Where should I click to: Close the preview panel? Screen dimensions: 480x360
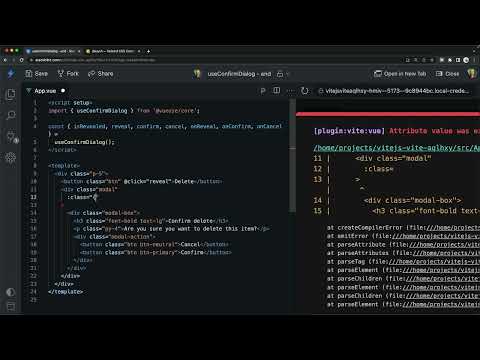[448, 74]
